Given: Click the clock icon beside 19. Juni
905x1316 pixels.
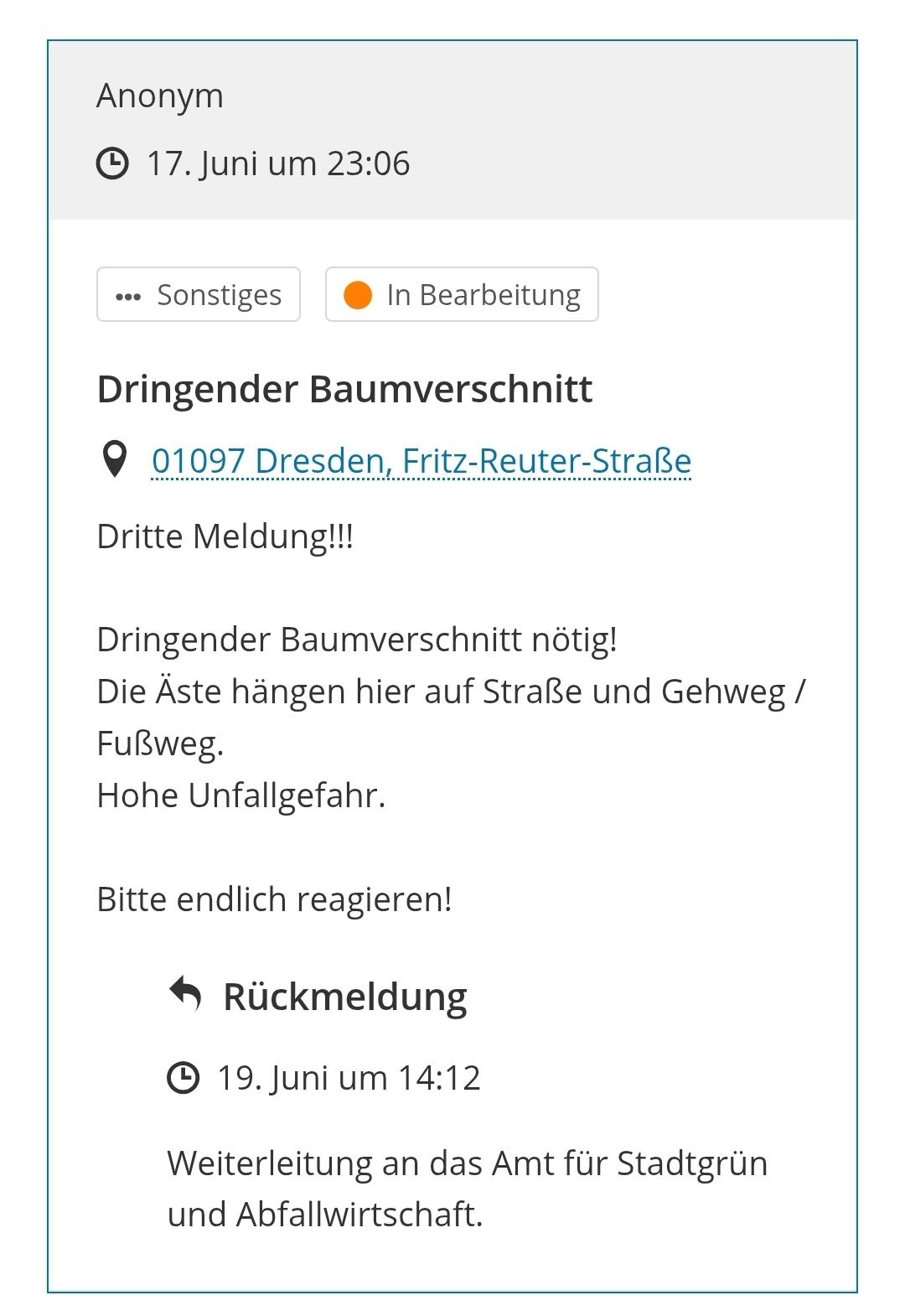Looking at the screenshot, I should [x=184, y=1078].
